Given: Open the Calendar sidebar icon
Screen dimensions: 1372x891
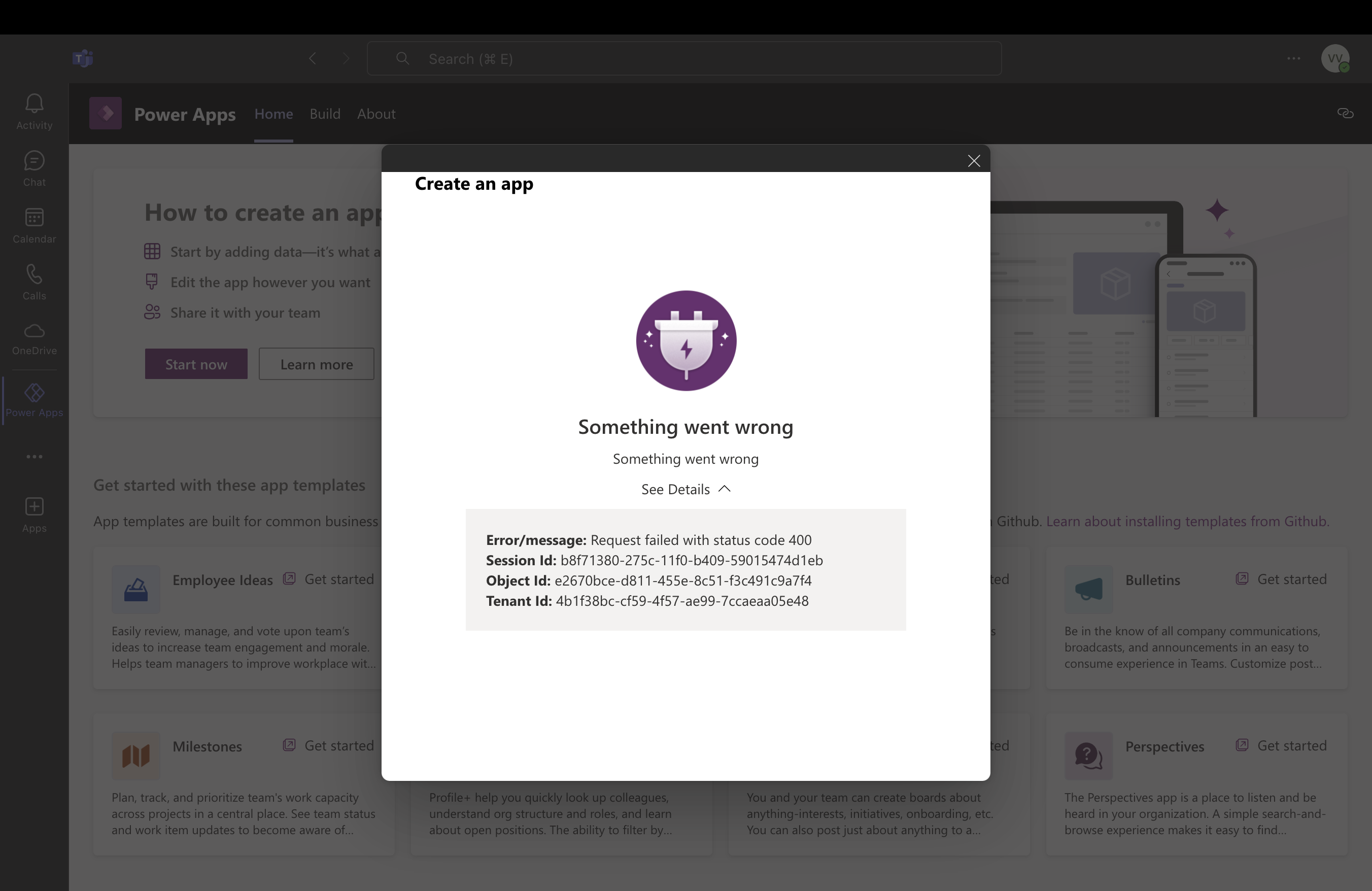Looking at the screenshot, I should [34, 225].
